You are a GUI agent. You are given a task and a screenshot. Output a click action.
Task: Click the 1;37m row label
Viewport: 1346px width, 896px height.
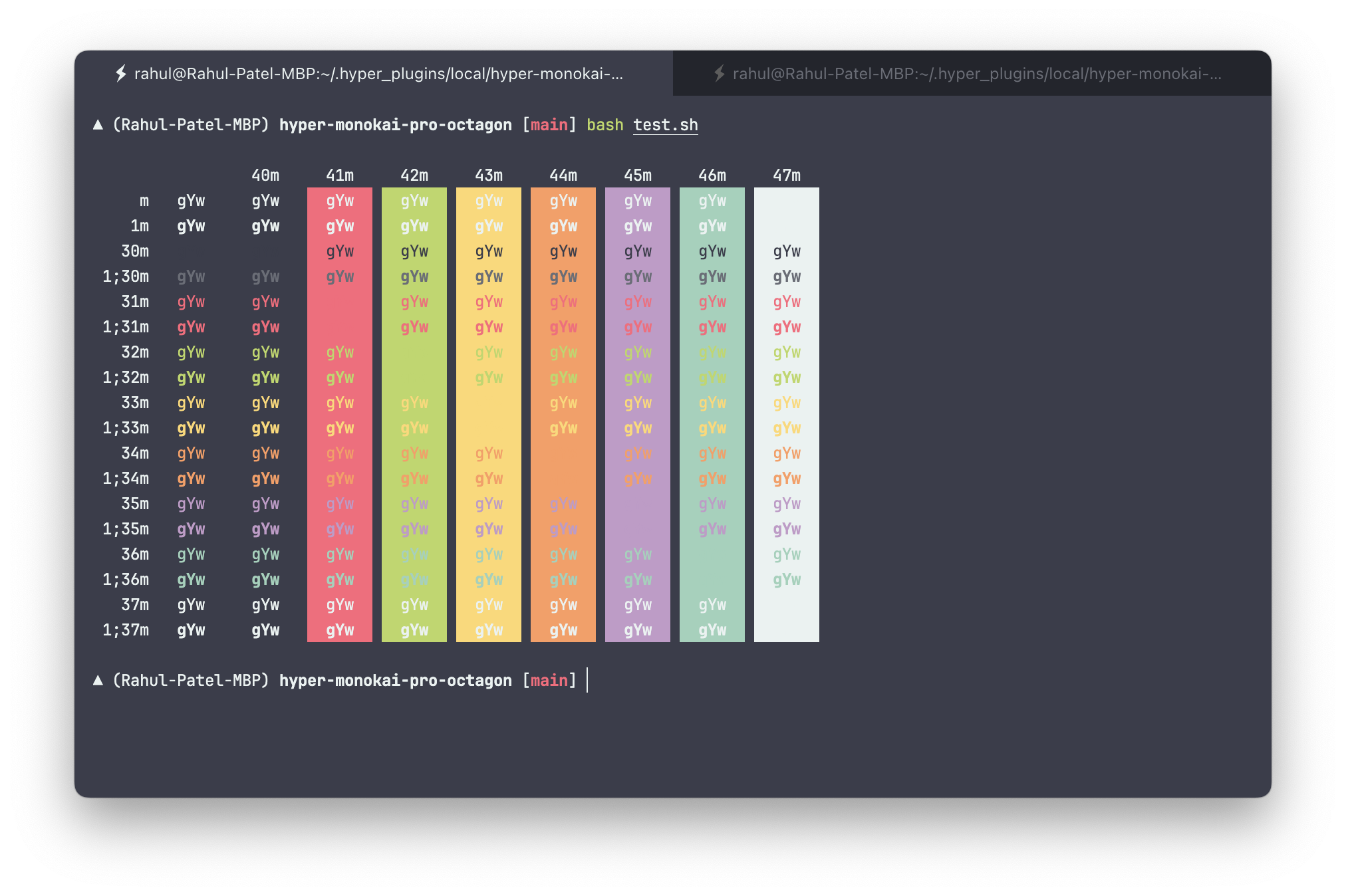point(126,630)
